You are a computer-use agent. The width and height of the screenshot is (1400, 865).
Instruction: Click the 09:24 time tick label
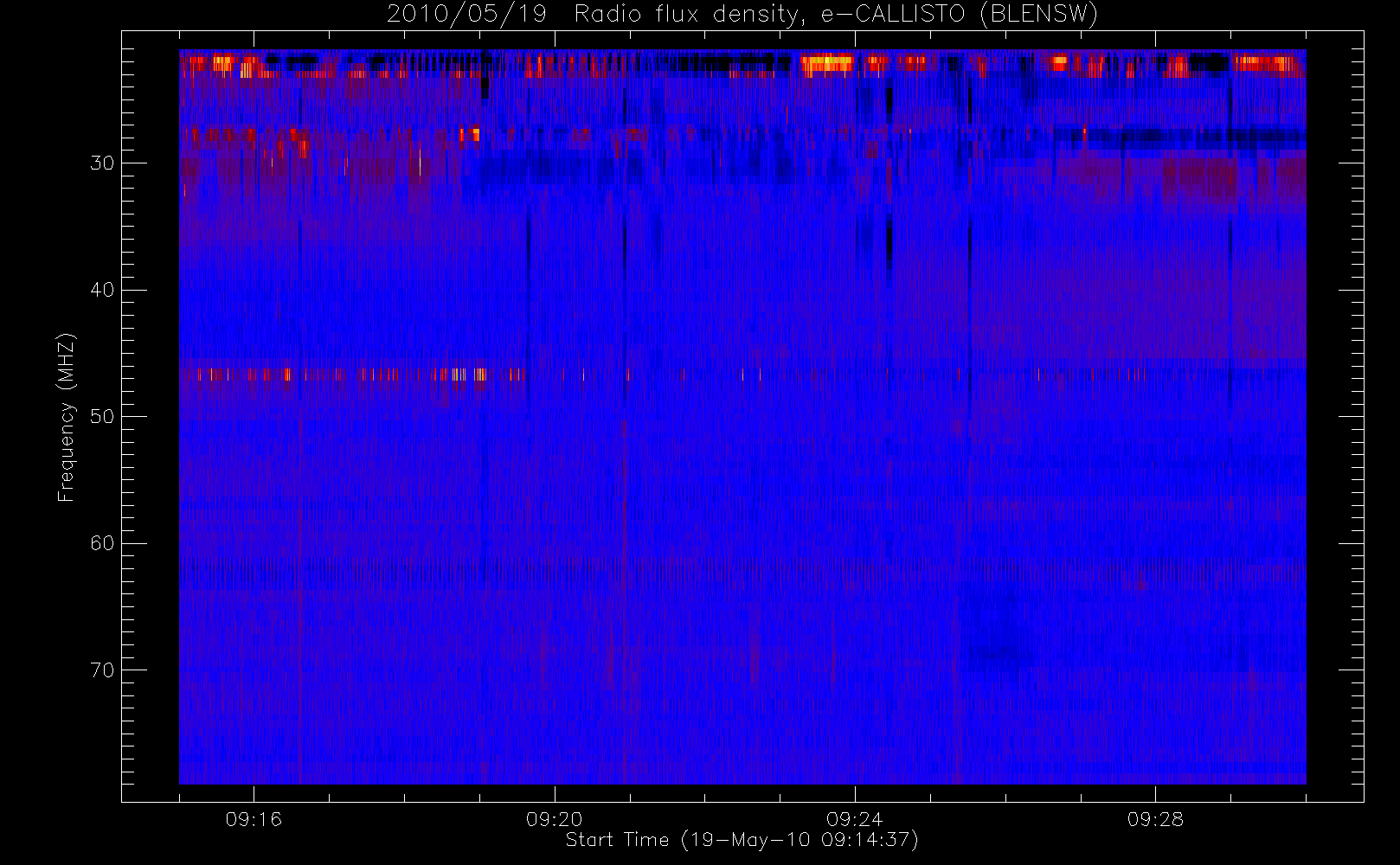(x=855, y=819)
